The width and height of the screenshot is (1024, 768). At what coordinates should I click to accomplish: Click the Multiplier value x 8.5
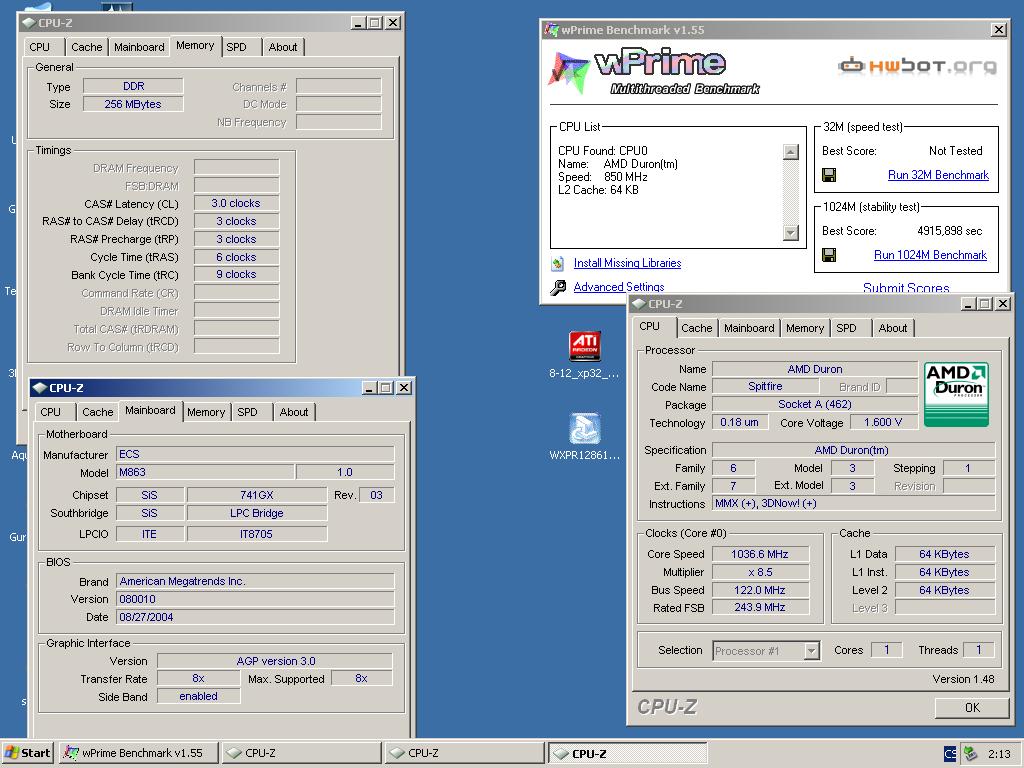point(760,572)
